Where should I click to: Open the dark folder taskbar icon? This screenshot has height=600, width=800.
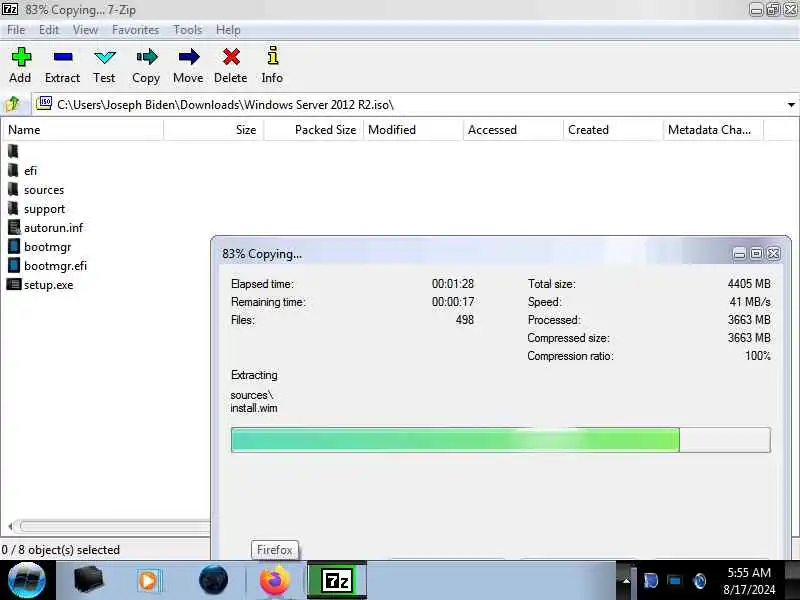point(89,581)
